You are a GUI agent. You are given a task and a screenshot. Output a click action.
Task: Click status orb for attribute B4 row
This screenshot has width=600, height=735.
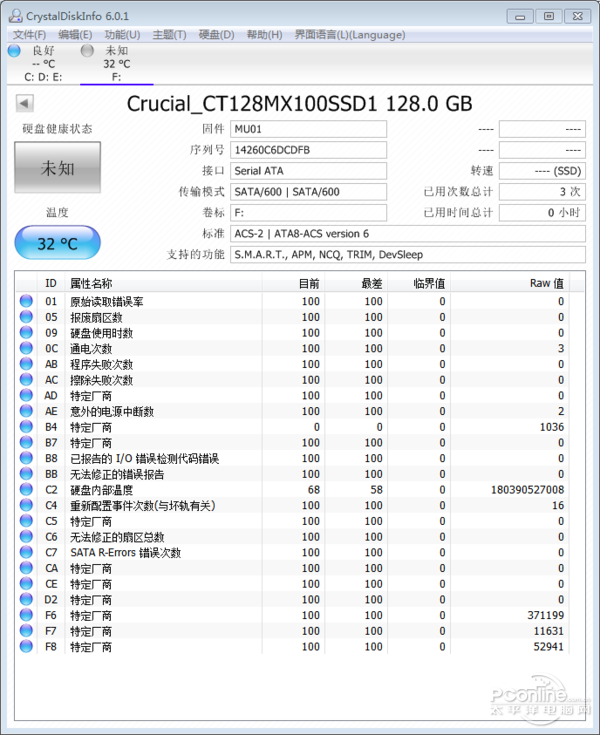26,427
